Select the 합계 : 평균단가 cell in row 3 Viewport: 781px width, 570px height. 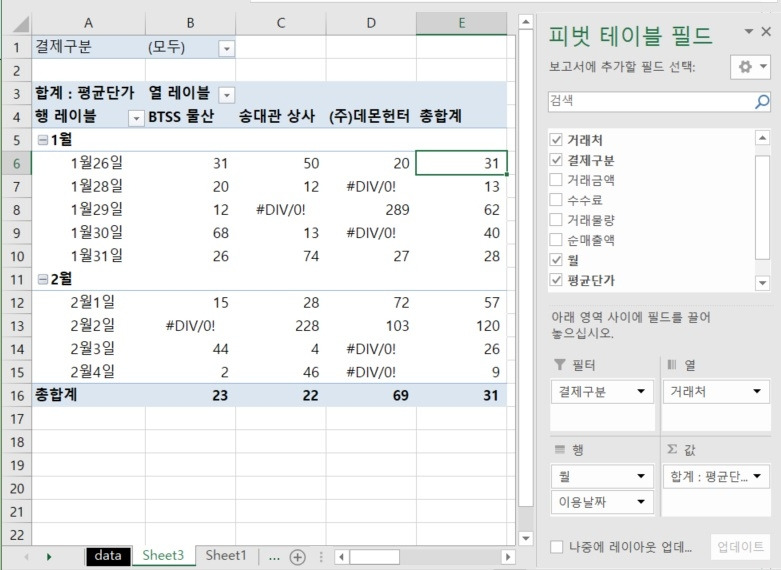89,94
